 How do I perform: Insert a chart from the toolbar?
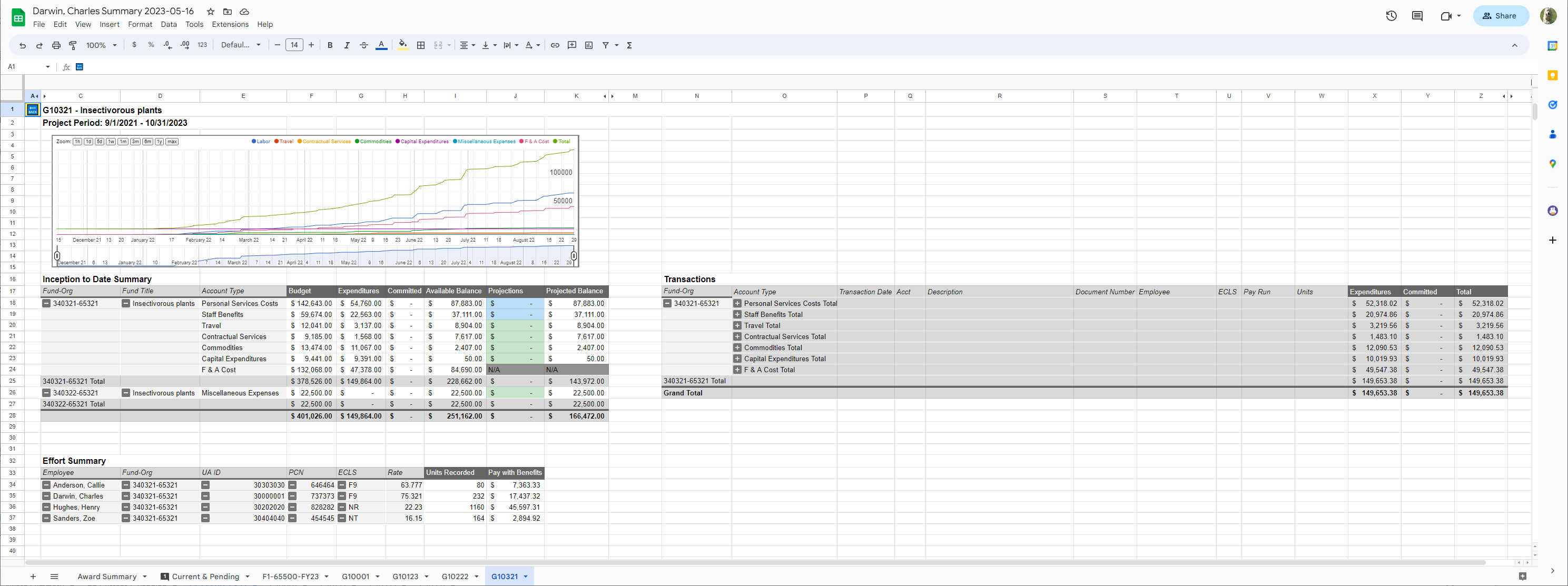coord(589,45)
